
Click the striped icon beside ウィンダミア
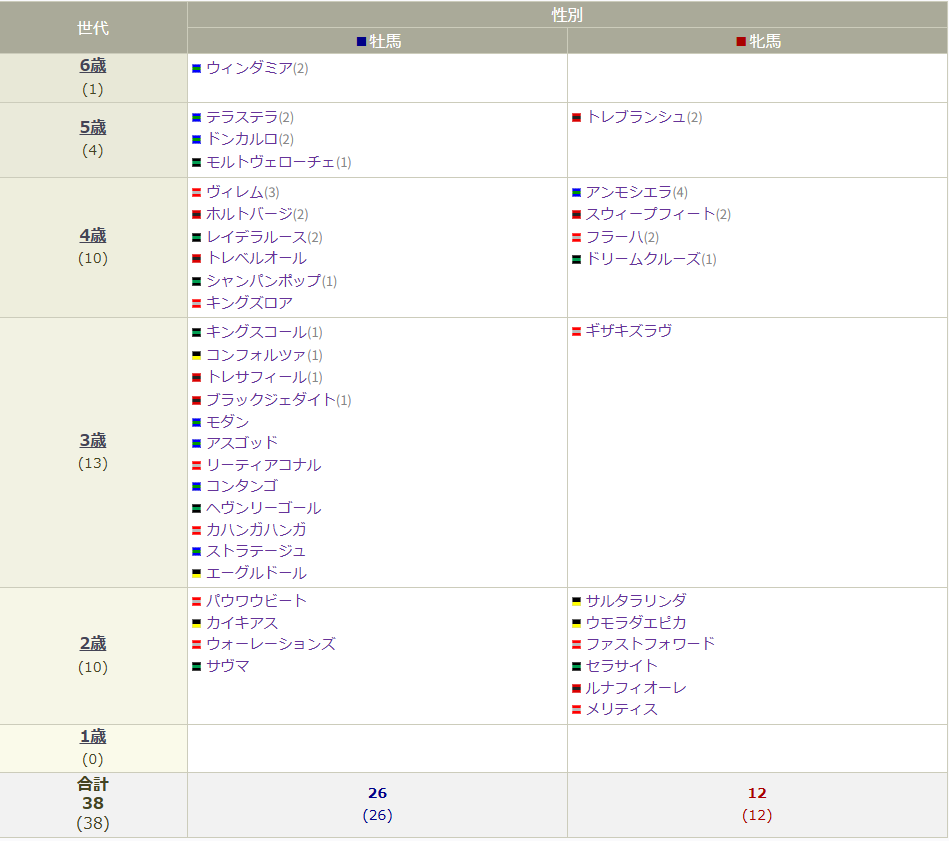[x=197, y=69]
